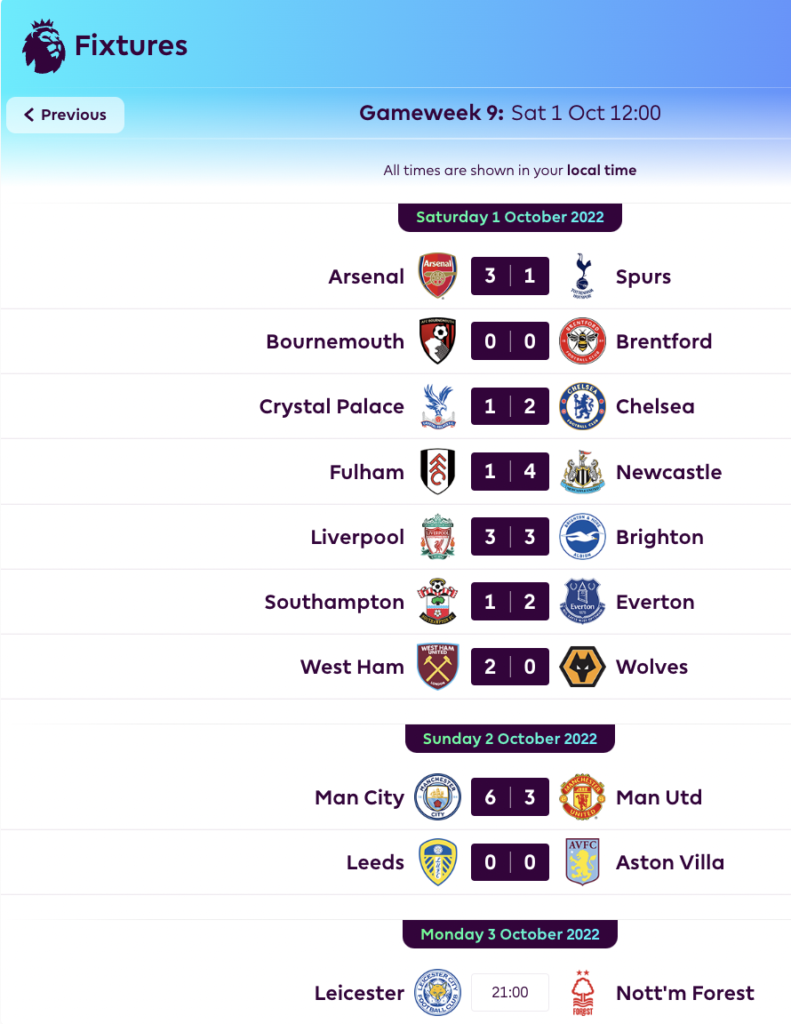791x1024 pixels.
Task: Open the Leicester 21:00 kickoff time box
Action: coord(510,993)
